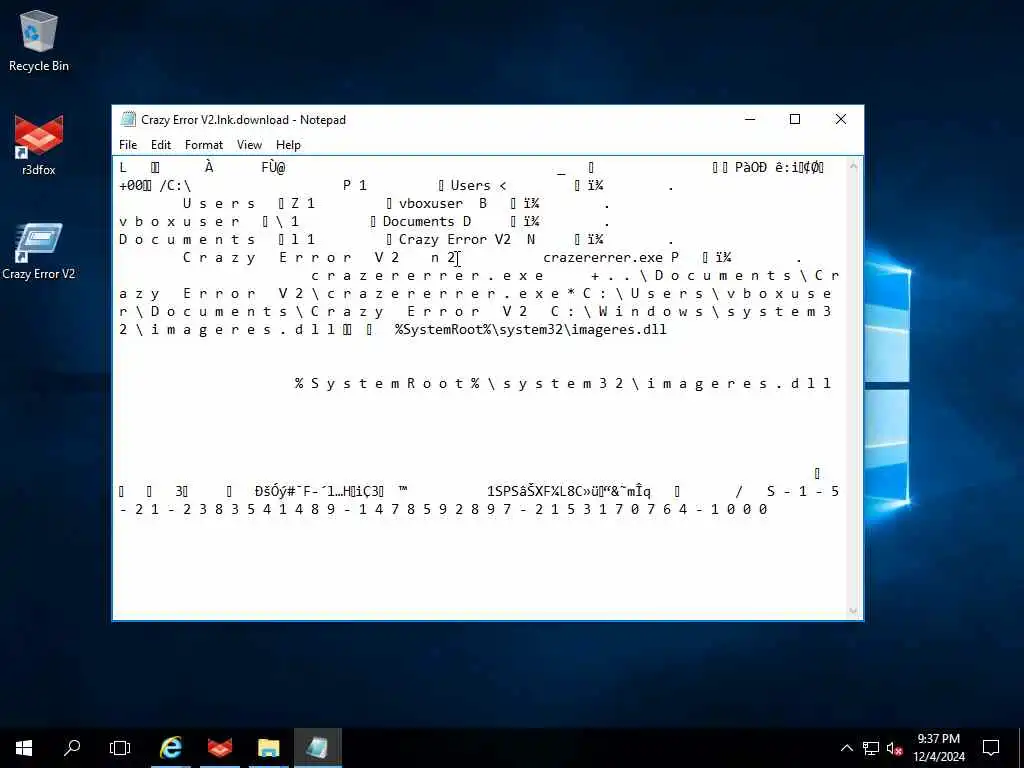
Task: Click the Notepad icon in the title bar
Action: pos(128,120)
